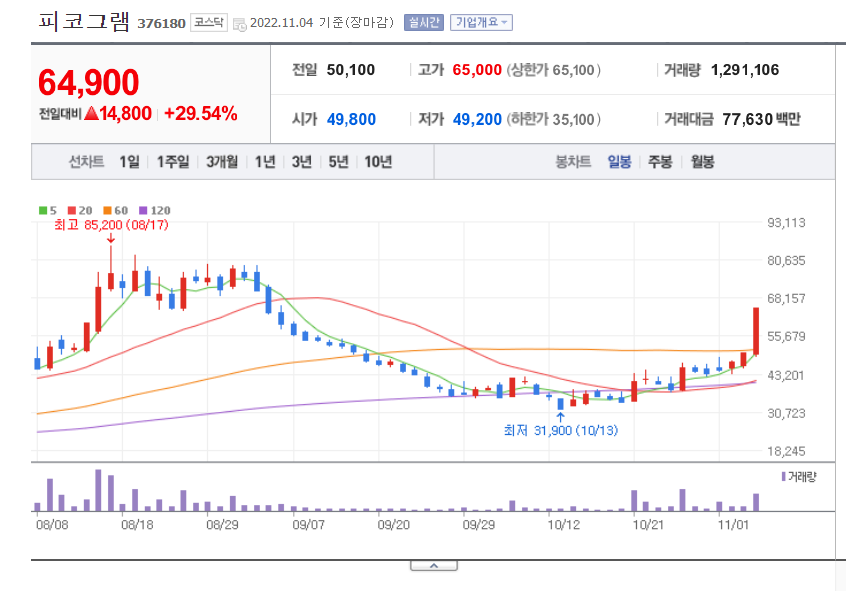Switch to 일봉 daily candle chart

tap(619, 161)
